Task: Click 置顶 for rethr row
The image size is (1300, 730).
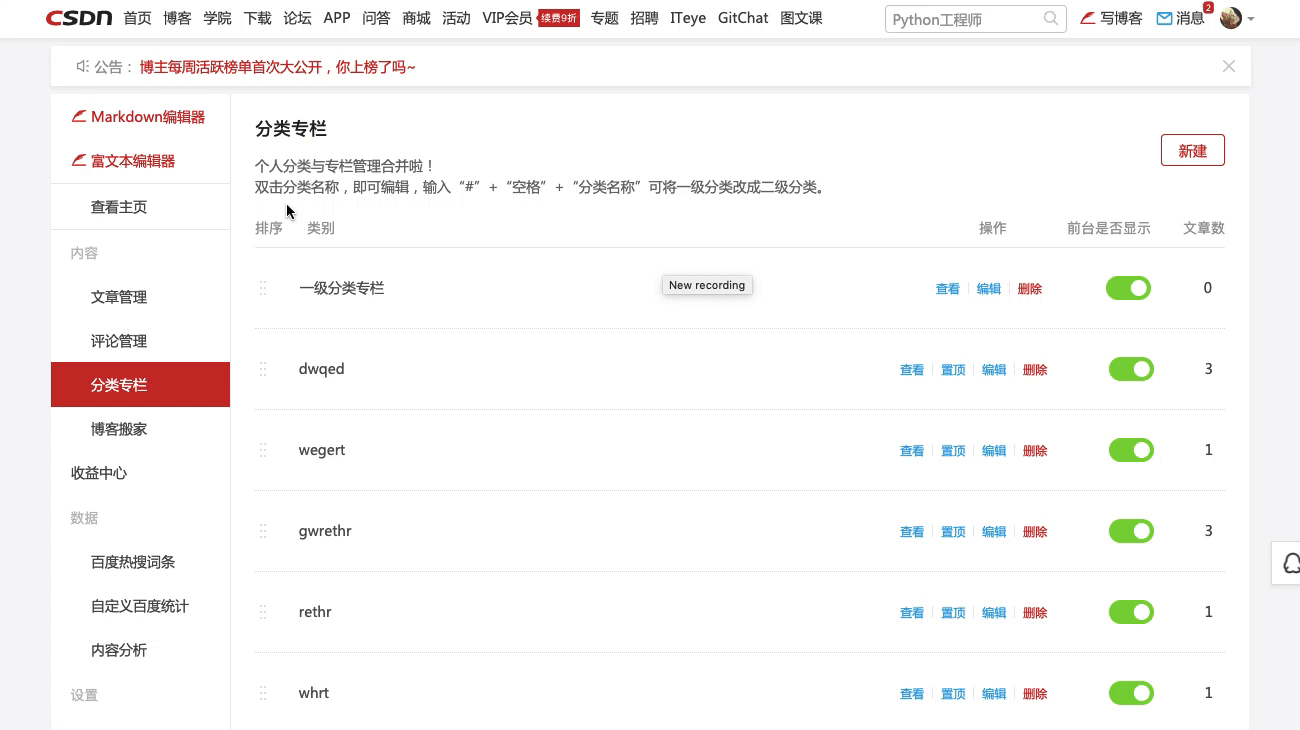Action: click(x=953, y=613)
